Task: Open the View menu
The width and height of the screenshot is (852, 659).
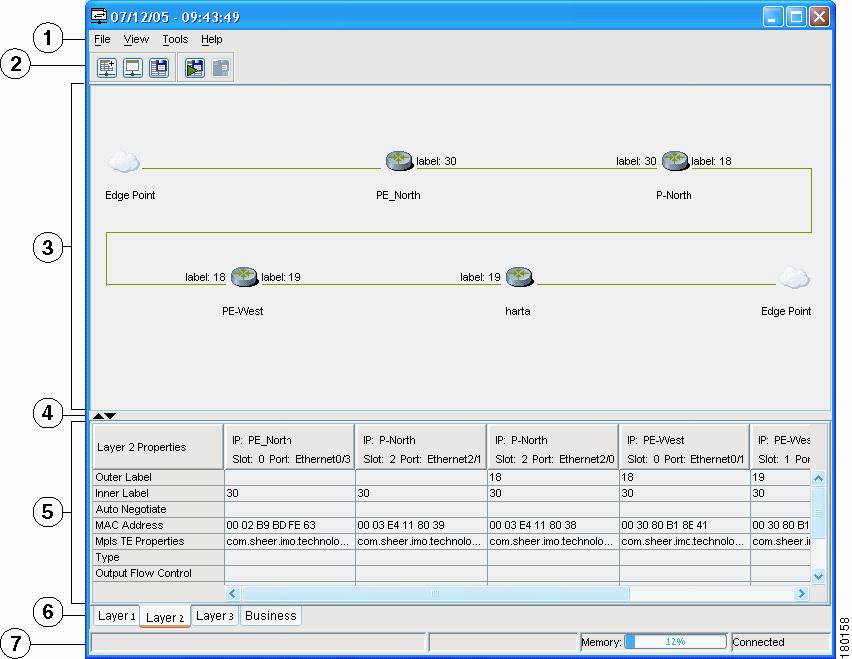Action: (x=136, y=40)
